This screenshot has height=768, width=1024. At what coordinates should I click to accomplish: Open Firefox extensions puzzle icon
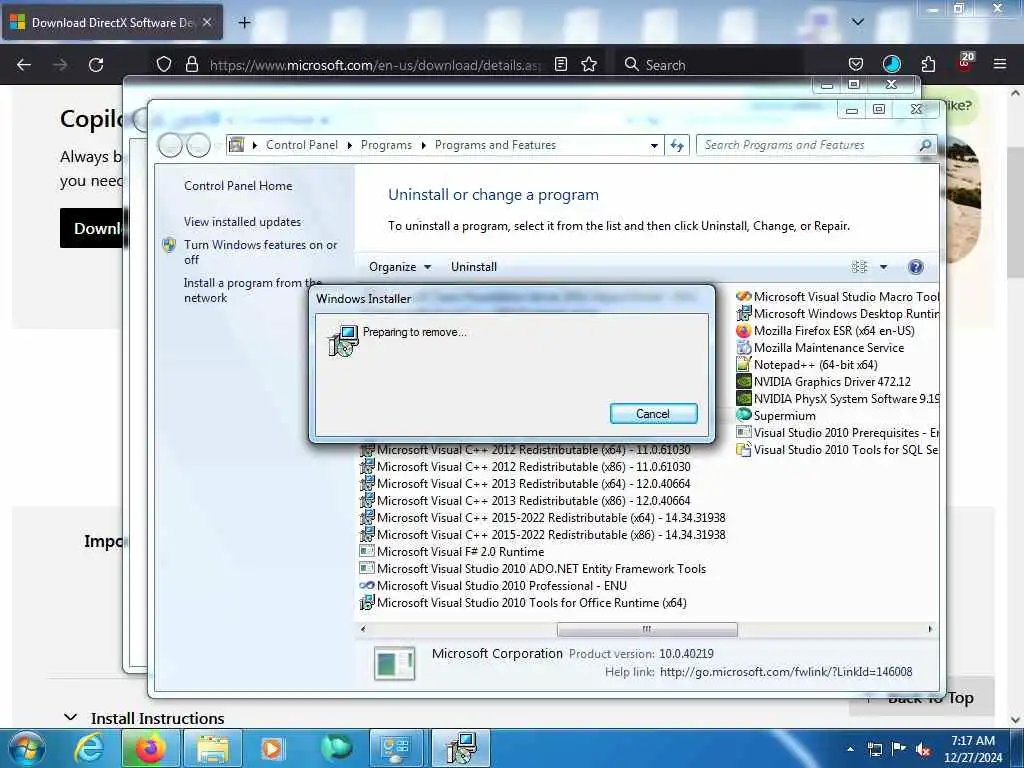click(x=928, y=64)
